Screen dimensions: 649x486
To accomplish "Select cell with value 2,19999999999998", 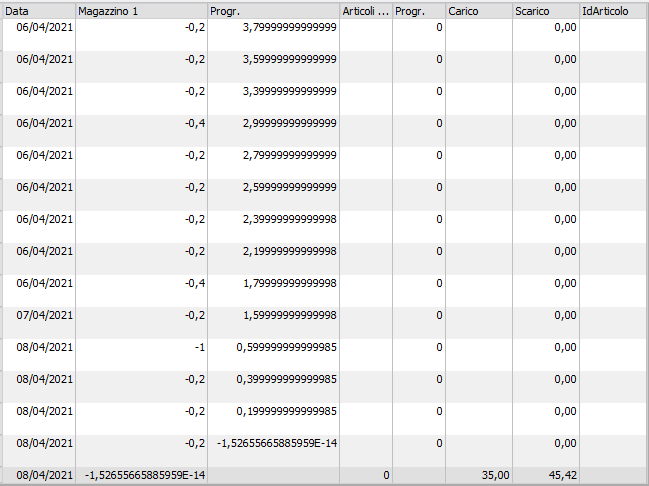I will tap(274, 259).
